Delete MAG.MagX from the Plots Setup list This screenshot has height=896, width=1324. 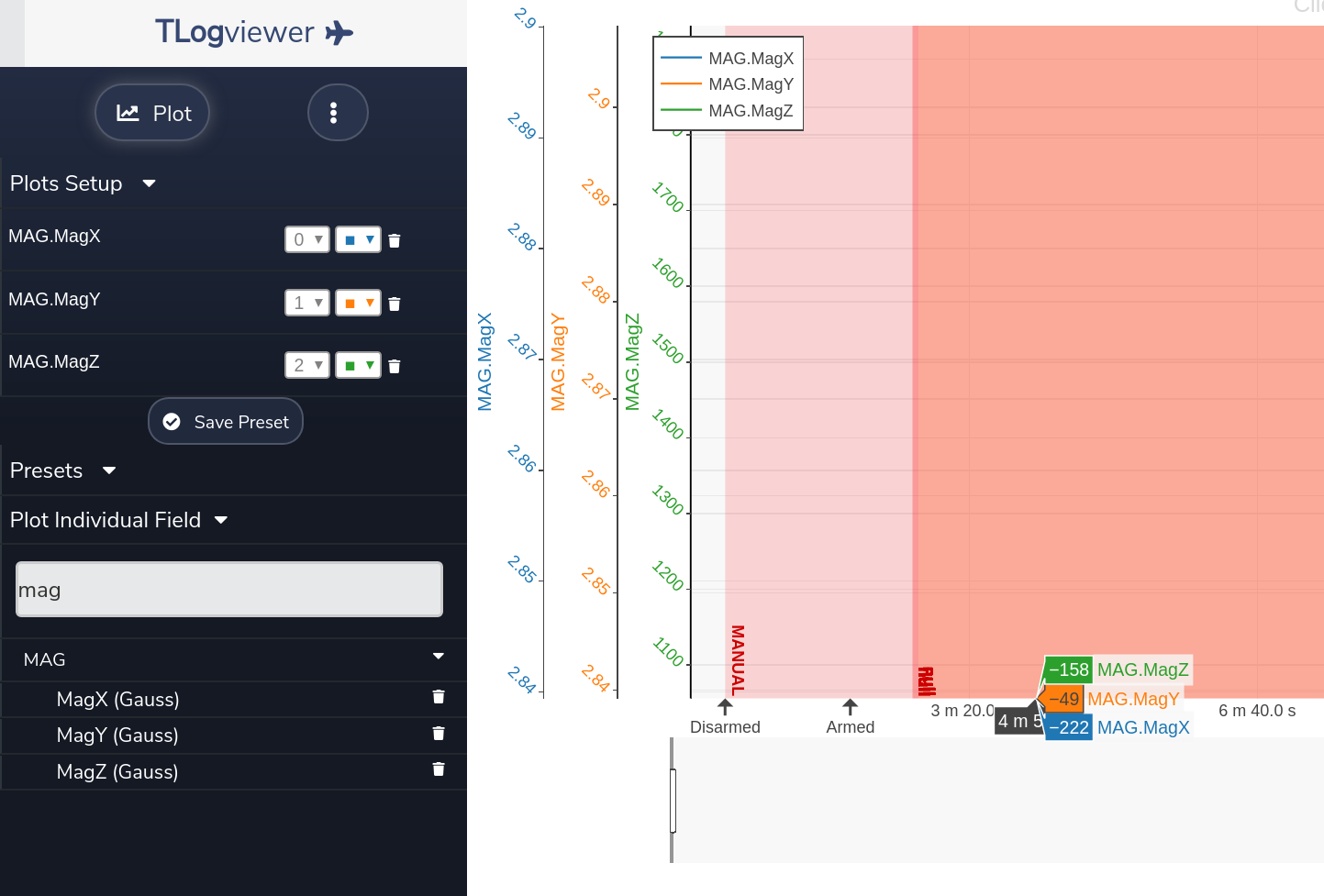point(394,239)
